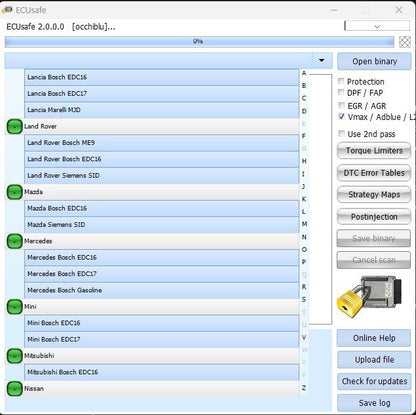
Task: Click the Save binary button
Action: (x=374, y=238)
